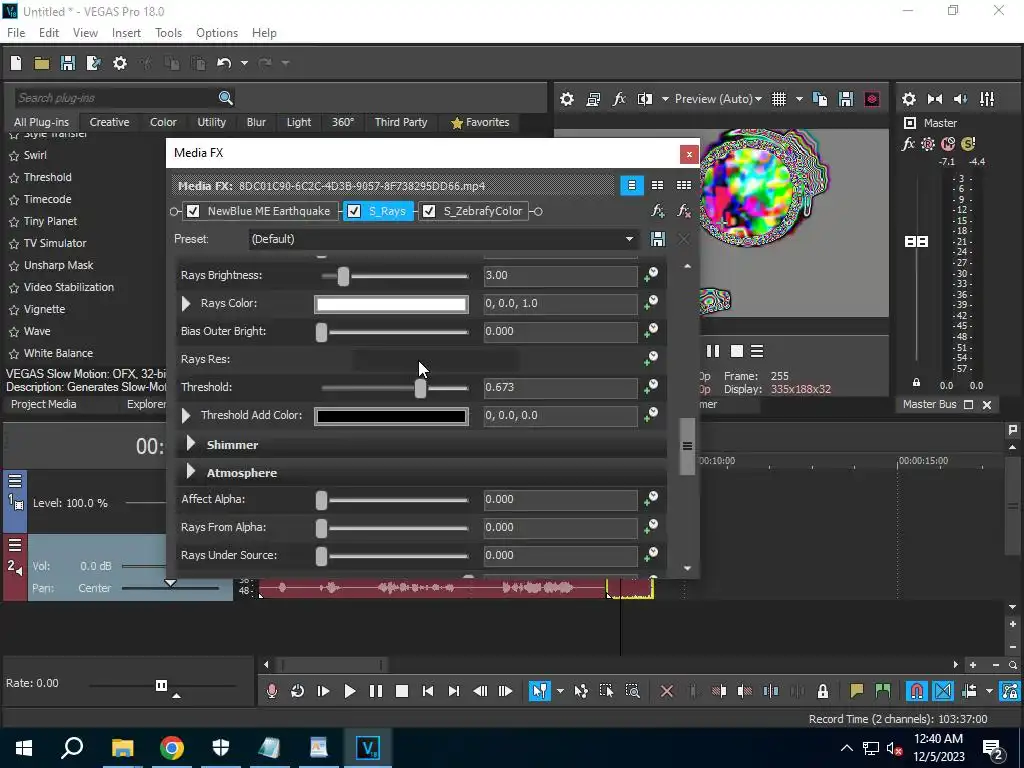Open Preview (Auto) quality dropdown

[718, 99]
